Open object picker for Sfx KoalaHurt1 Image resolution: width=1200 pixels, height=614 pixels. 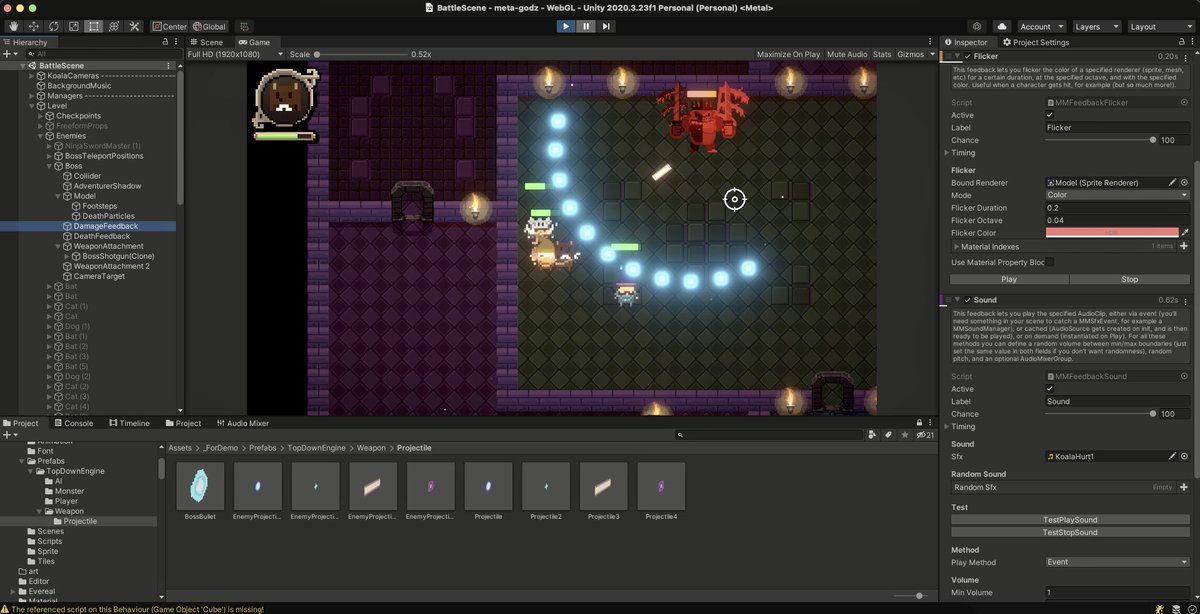coord(1185,456)
